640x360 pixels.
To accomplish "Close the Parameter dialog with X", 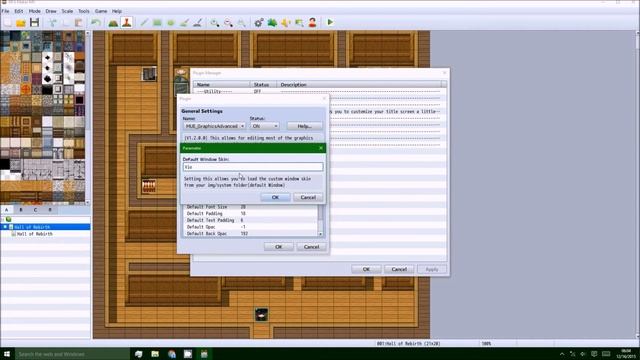I will tap(321, 148).
